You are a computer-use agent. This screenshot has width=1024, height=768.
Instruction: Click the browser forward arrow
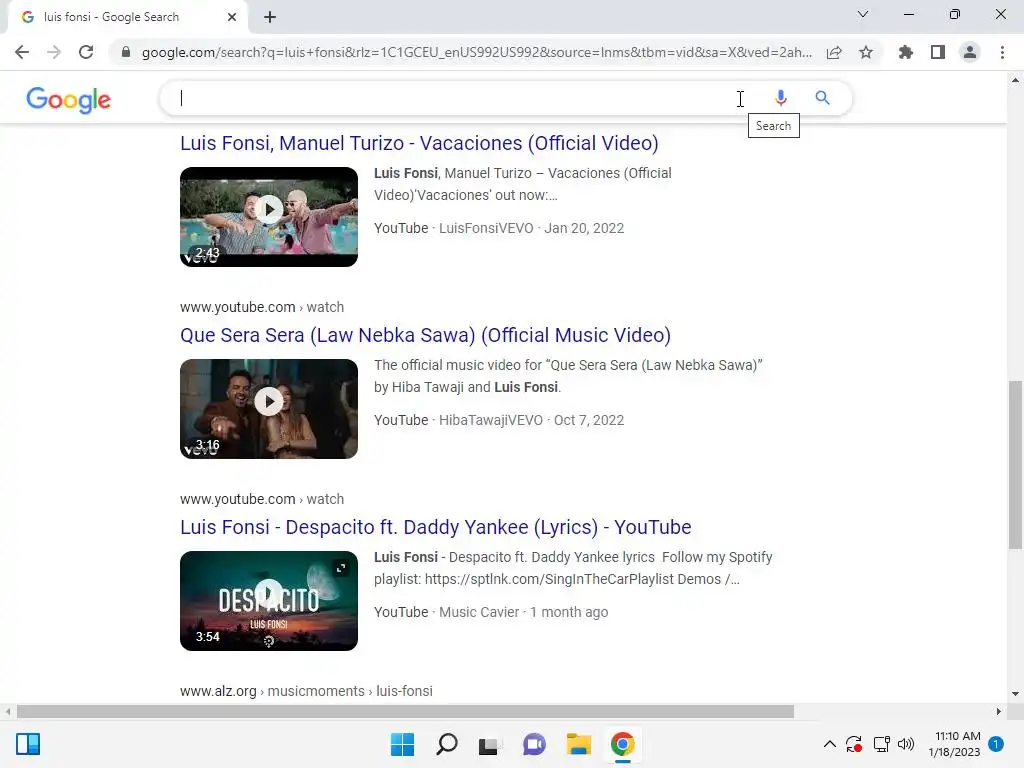click(x=54, y=52)
